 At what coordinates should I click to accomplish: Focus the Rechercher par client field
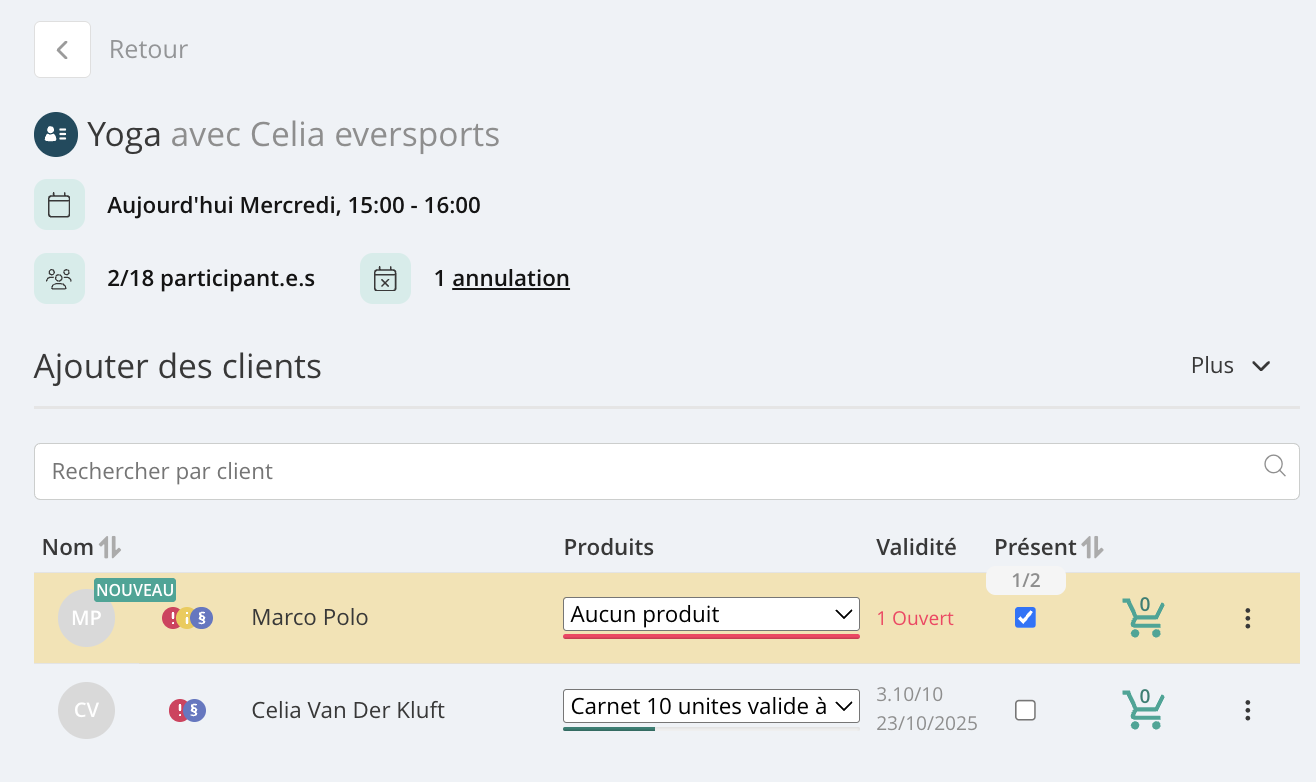[x=667, y=471]
